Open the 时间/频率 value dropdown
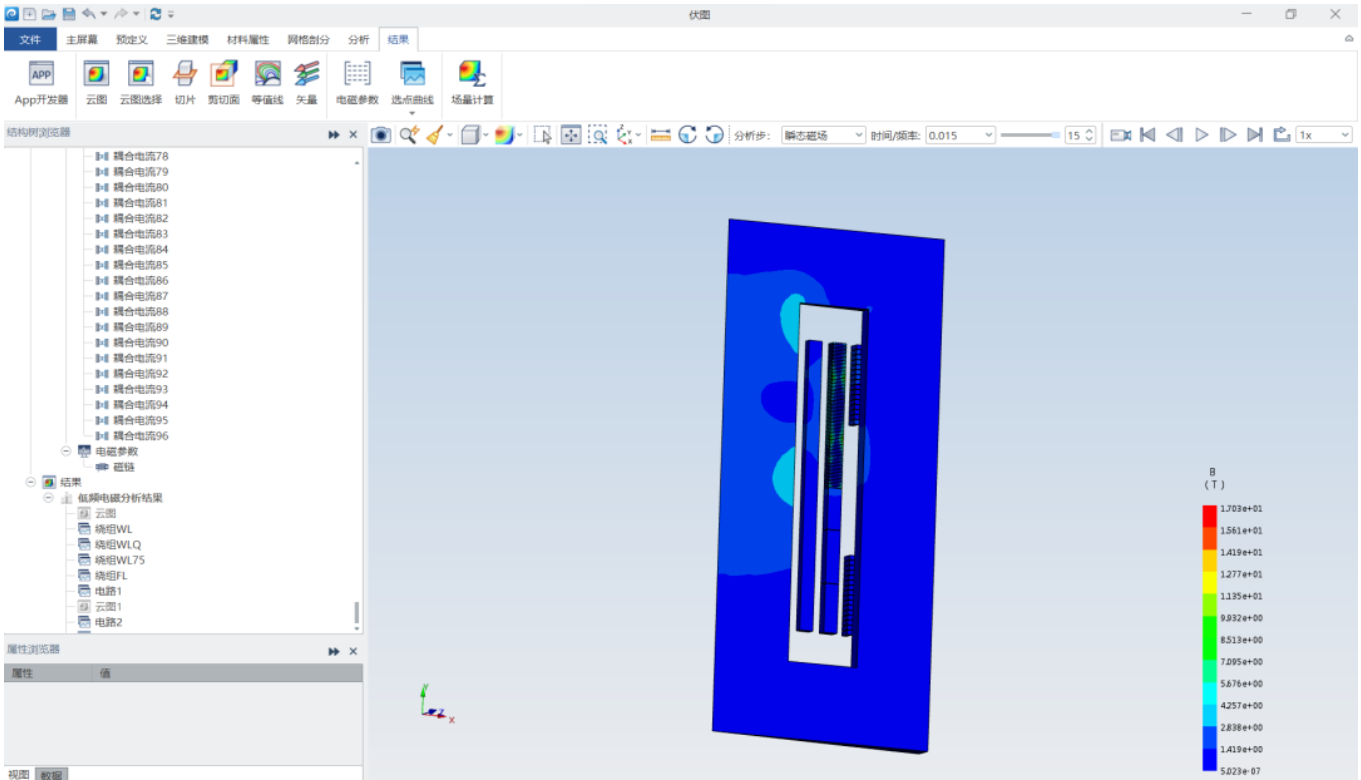Screen dimensions: 1361x780 (x=960, y=135)
